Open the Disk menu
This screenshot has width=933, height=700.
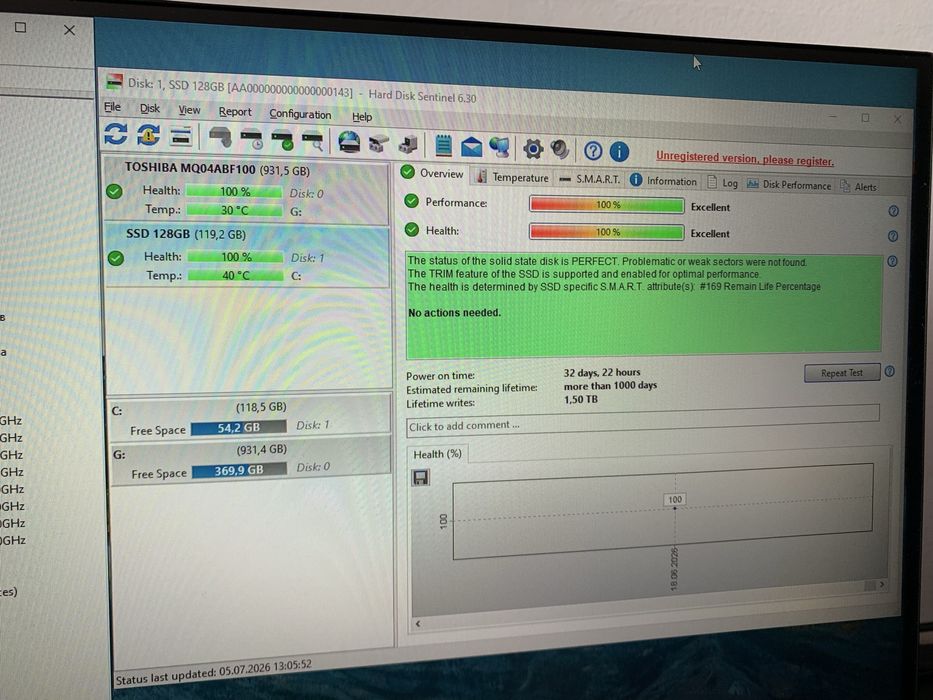coord(150,108)
